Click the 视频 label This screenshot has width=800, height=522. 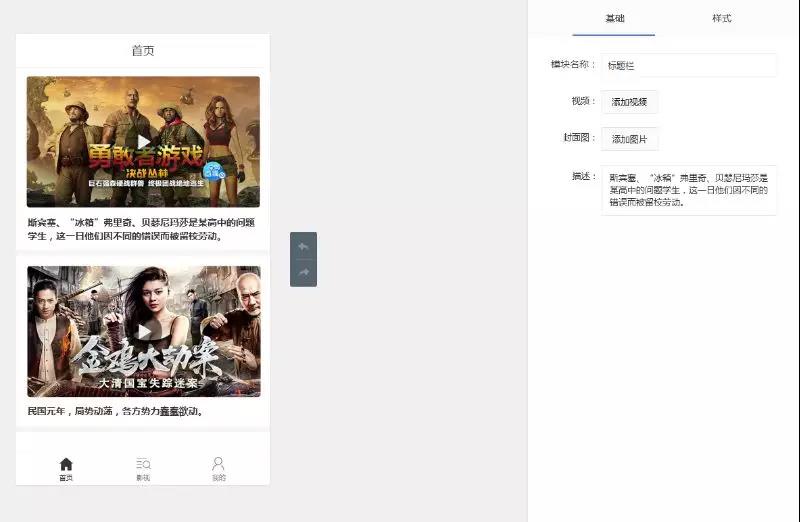583,101
